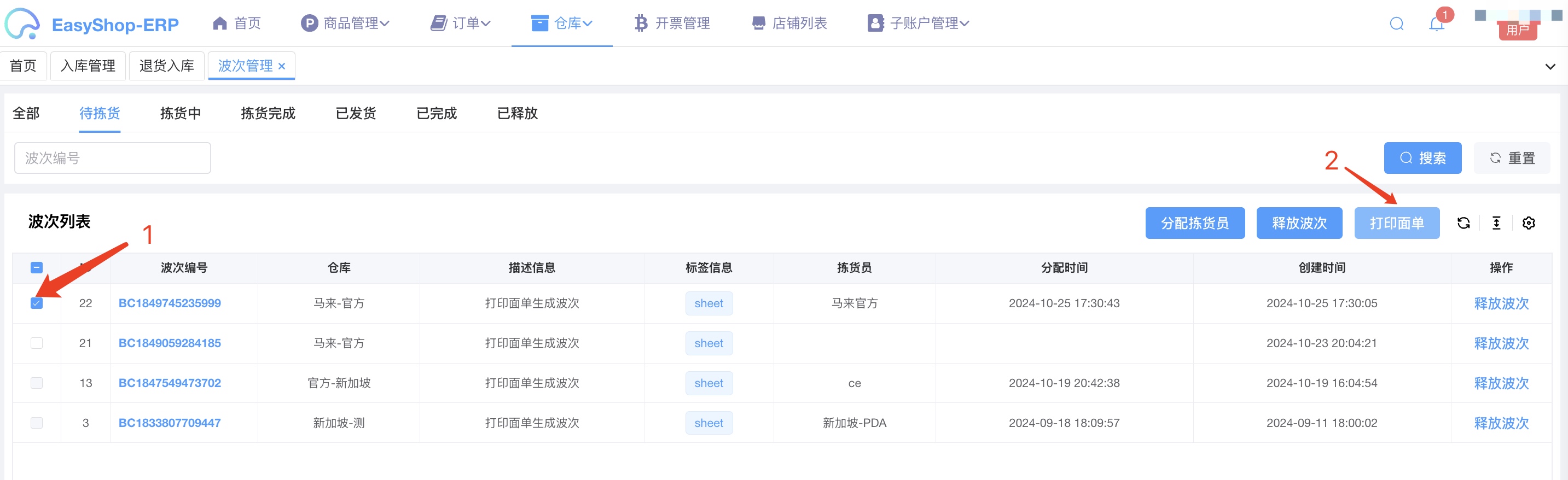Open the notification bell icon

[1437, 25]
